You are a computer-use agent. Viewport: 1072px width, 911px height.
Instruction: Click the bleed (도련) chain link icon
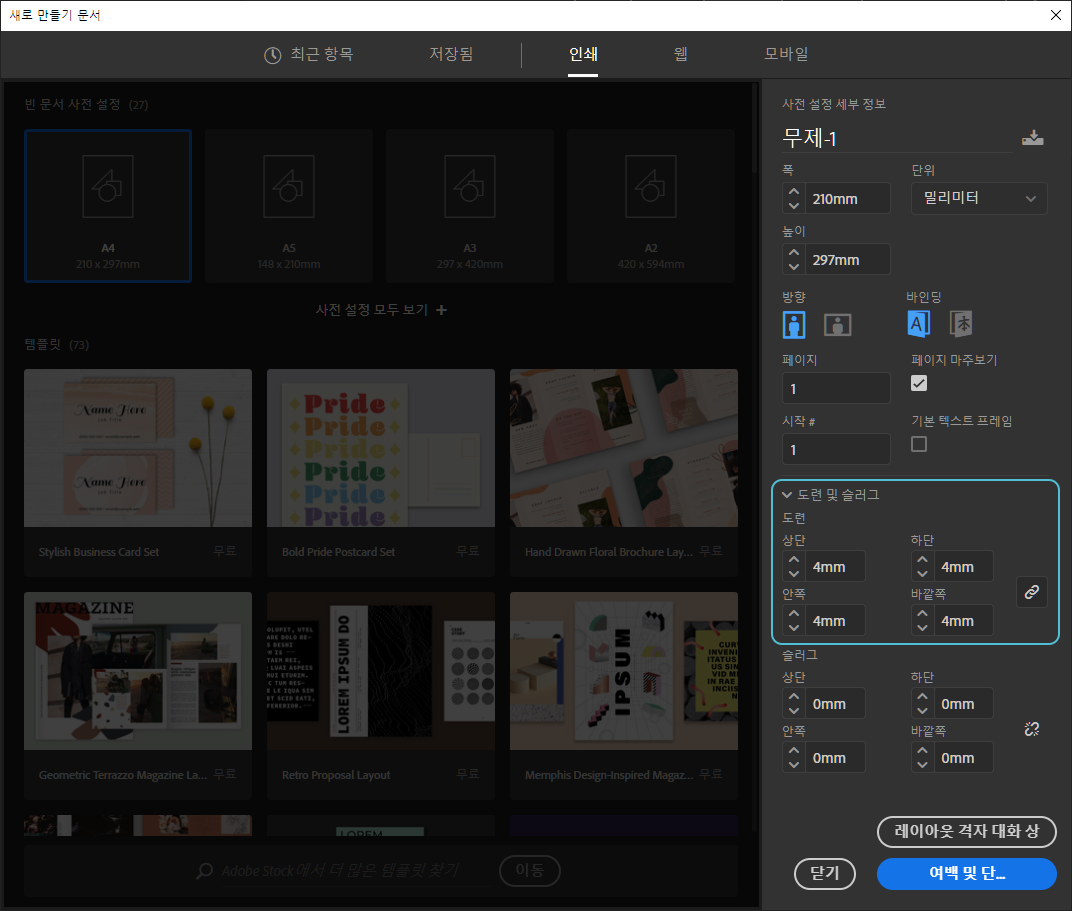[1032, 593]
